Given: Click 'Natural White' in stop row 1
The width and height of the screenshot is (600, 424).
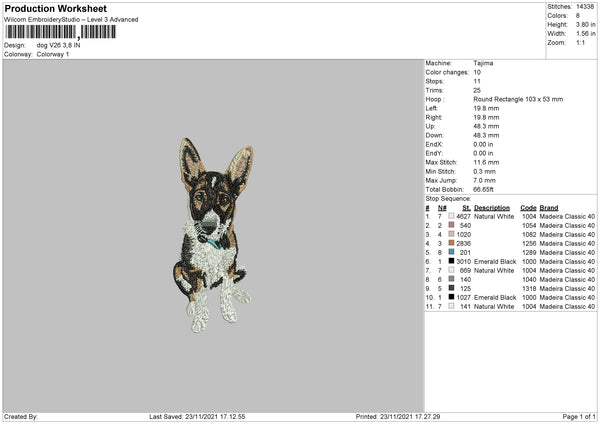Looking at the screenshot, I should pos(494,217).
